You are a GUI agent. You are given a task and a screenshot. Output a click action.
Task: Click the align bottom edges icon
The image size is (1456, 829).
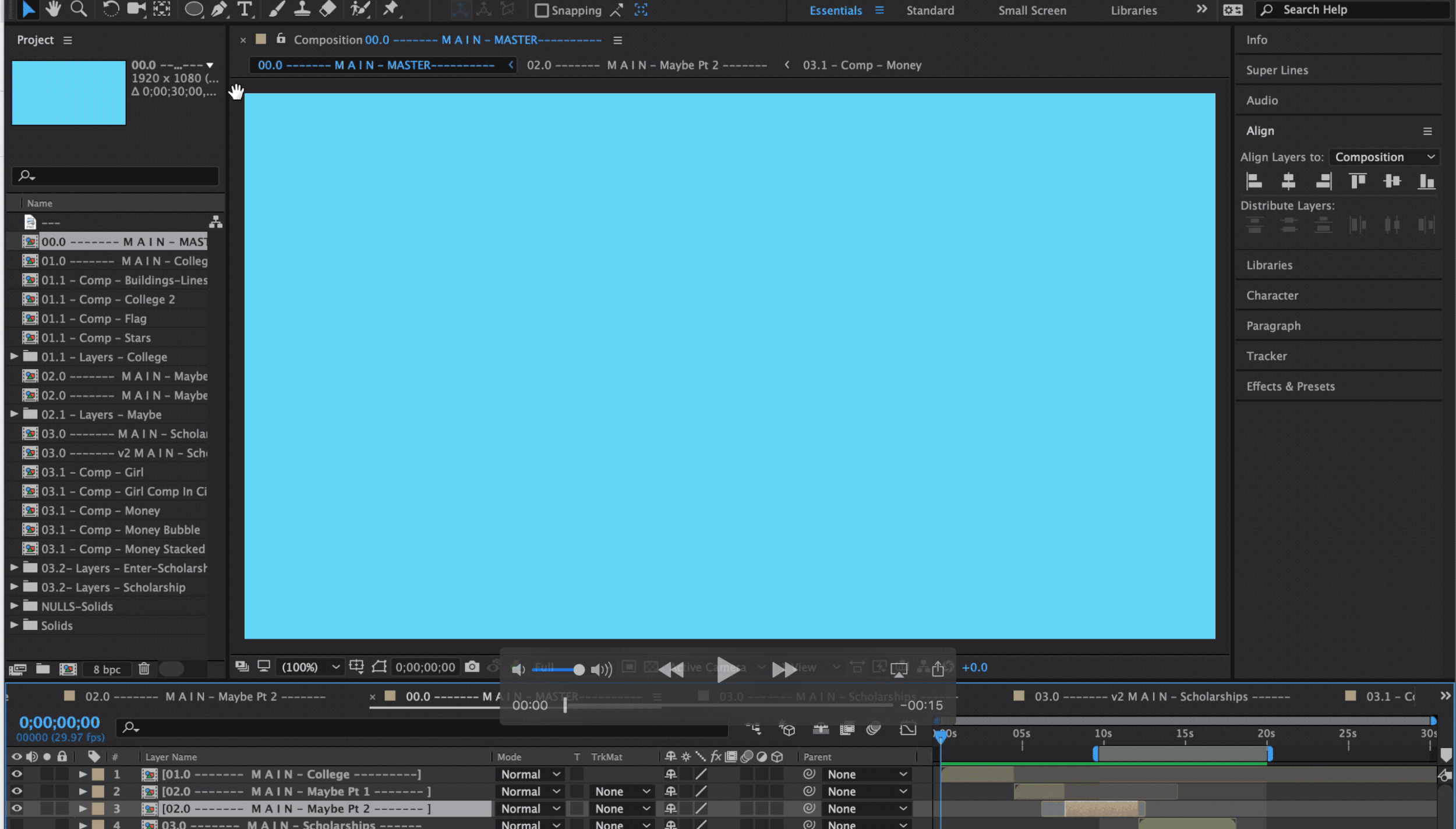click(1426, 182)
